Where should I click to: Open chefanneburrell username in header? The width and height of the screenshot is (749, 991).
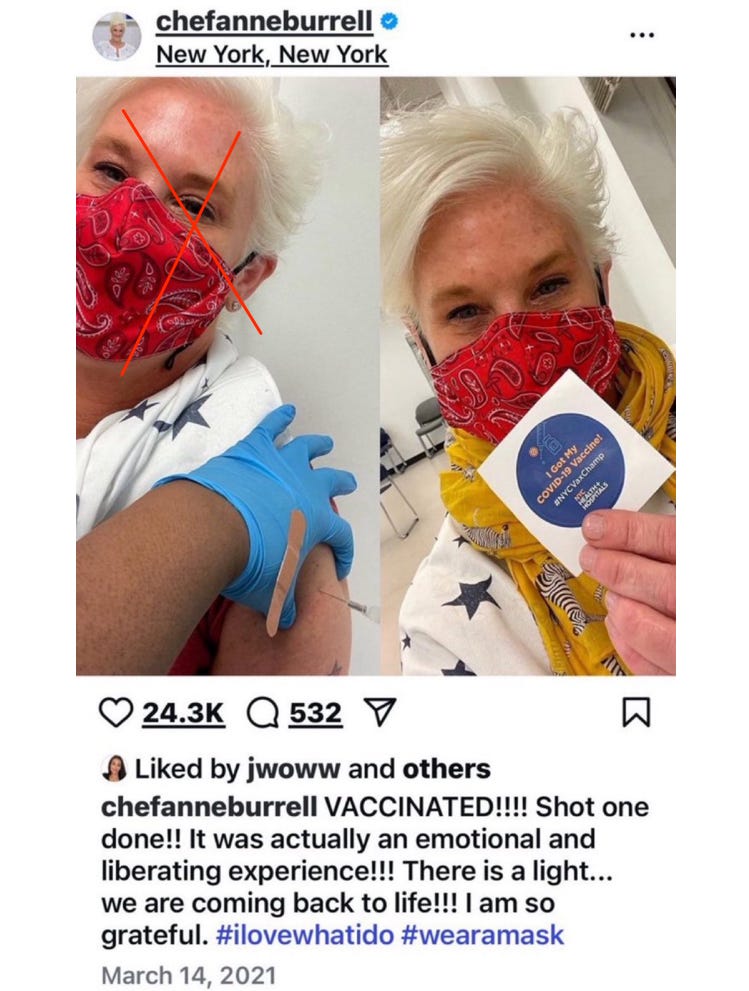pos(264,22)
